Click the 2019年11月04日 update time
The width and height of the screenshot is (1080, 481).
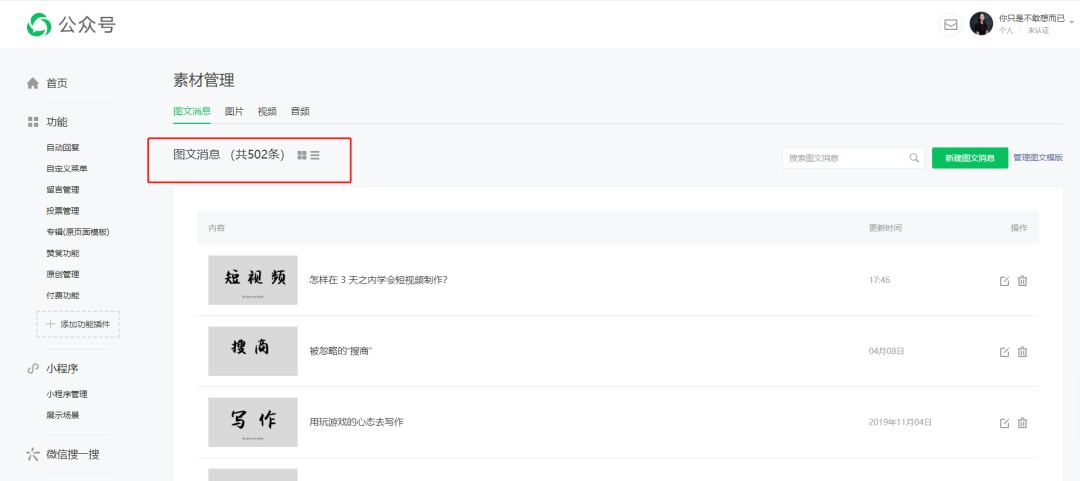[x=900, y=422]
